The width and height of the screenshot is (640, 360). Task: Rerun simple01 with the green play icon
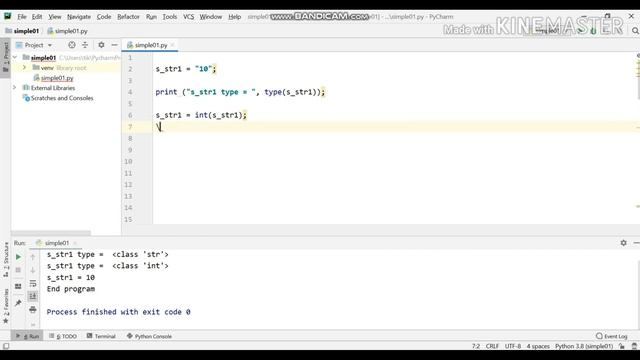(x=18, y=257)
